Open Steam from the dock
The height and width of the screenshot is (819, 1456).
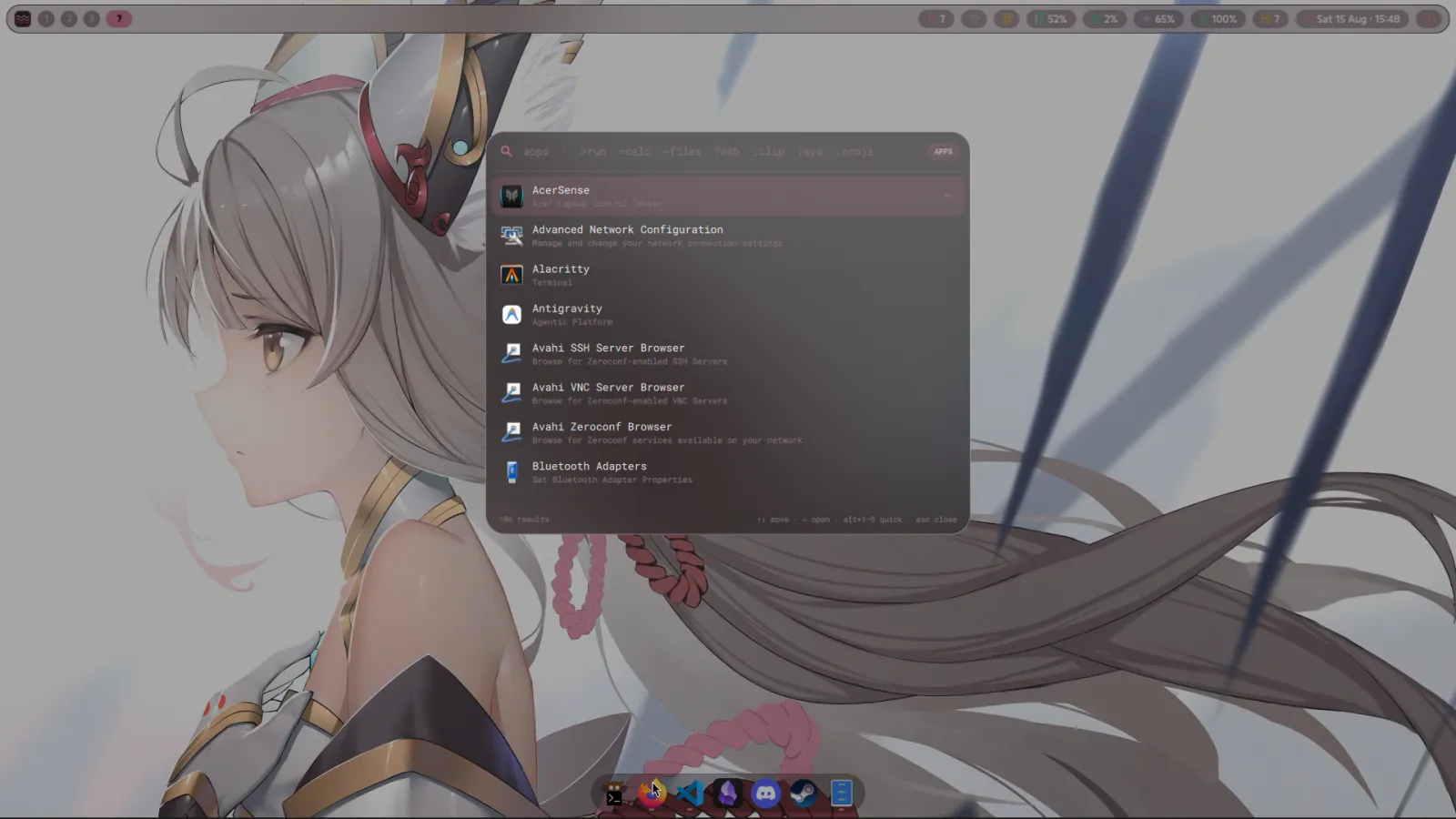(x=804, y=794)
